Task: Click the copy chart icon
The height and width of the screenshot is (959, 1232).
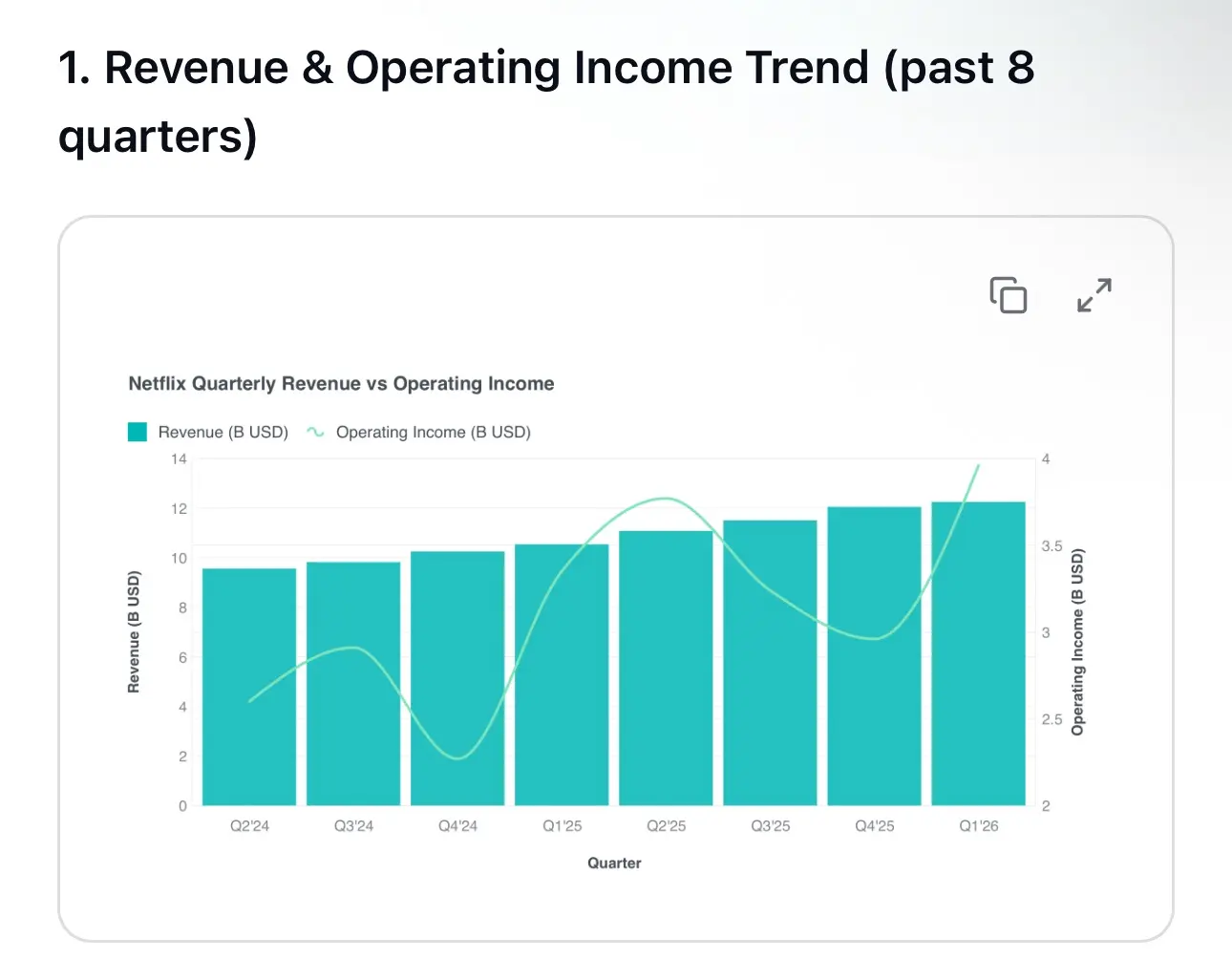Action: (1009, 295)
